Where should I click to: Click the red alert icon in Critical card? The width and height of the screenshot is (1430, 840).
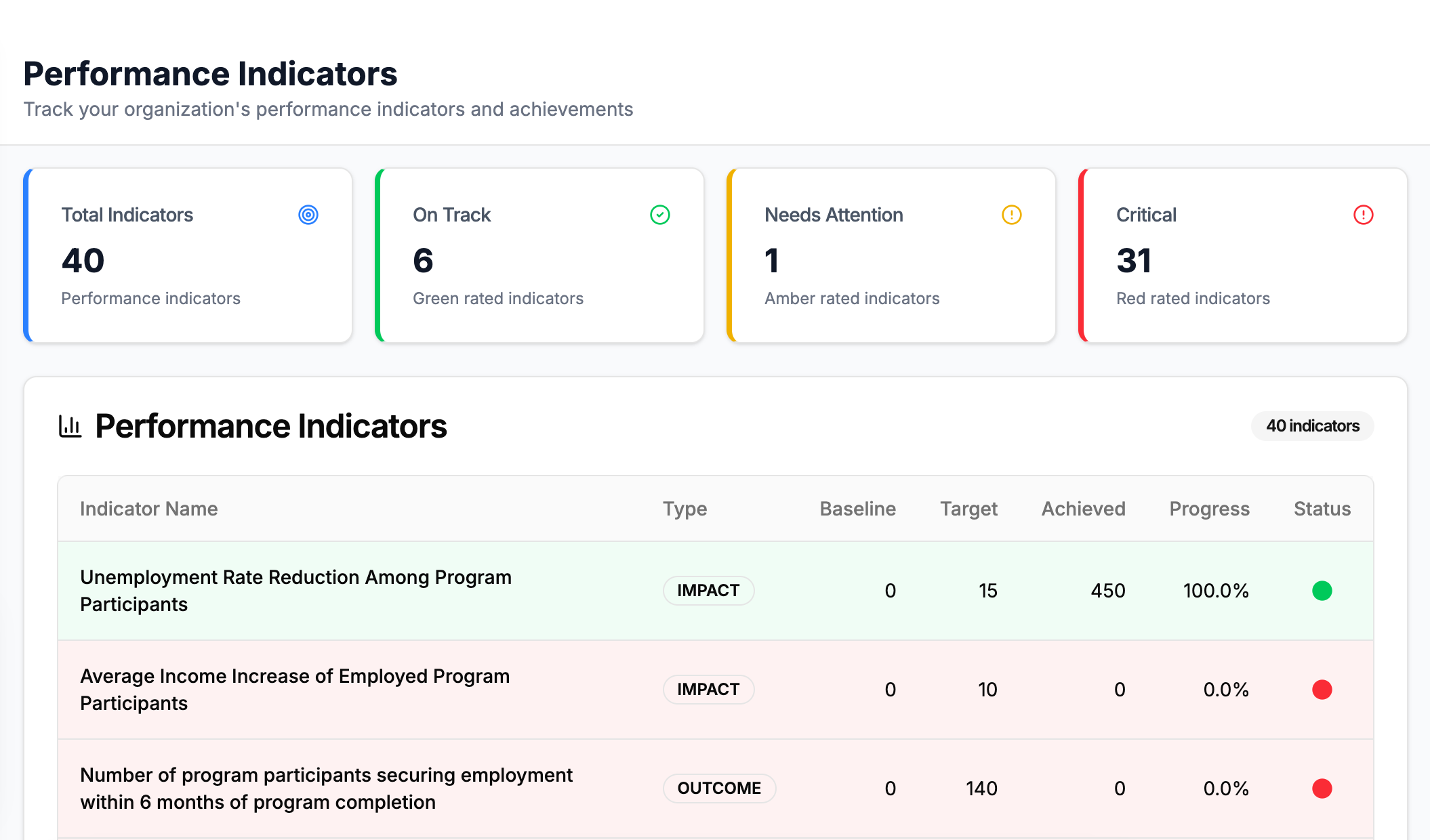(x=1363, y=215)
